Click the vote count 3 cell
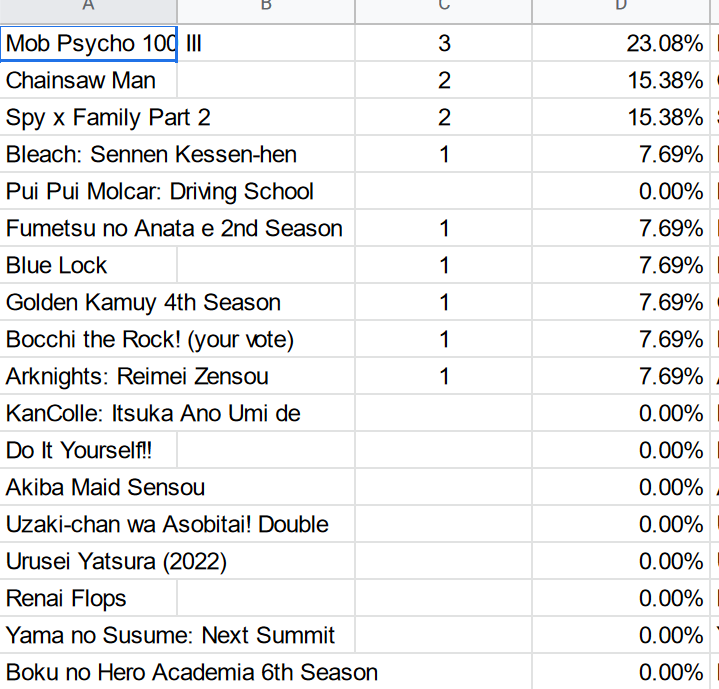This screenshot has height=689, width=719. [x=444, y=44]
